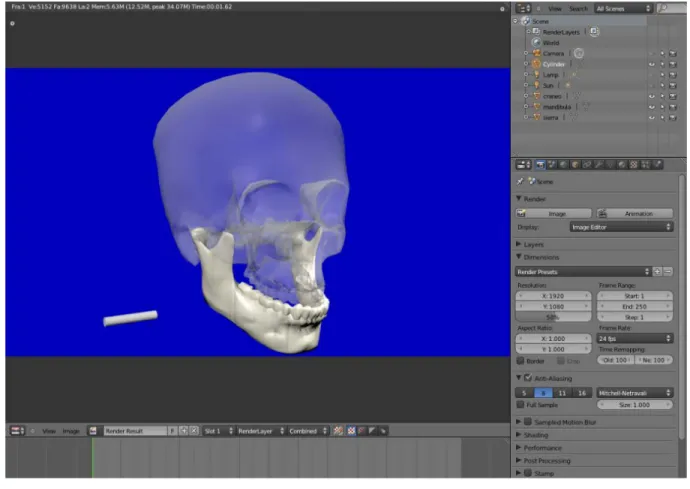
Task: Open the Render properties tab icon
Action: (x=540, y=165)
